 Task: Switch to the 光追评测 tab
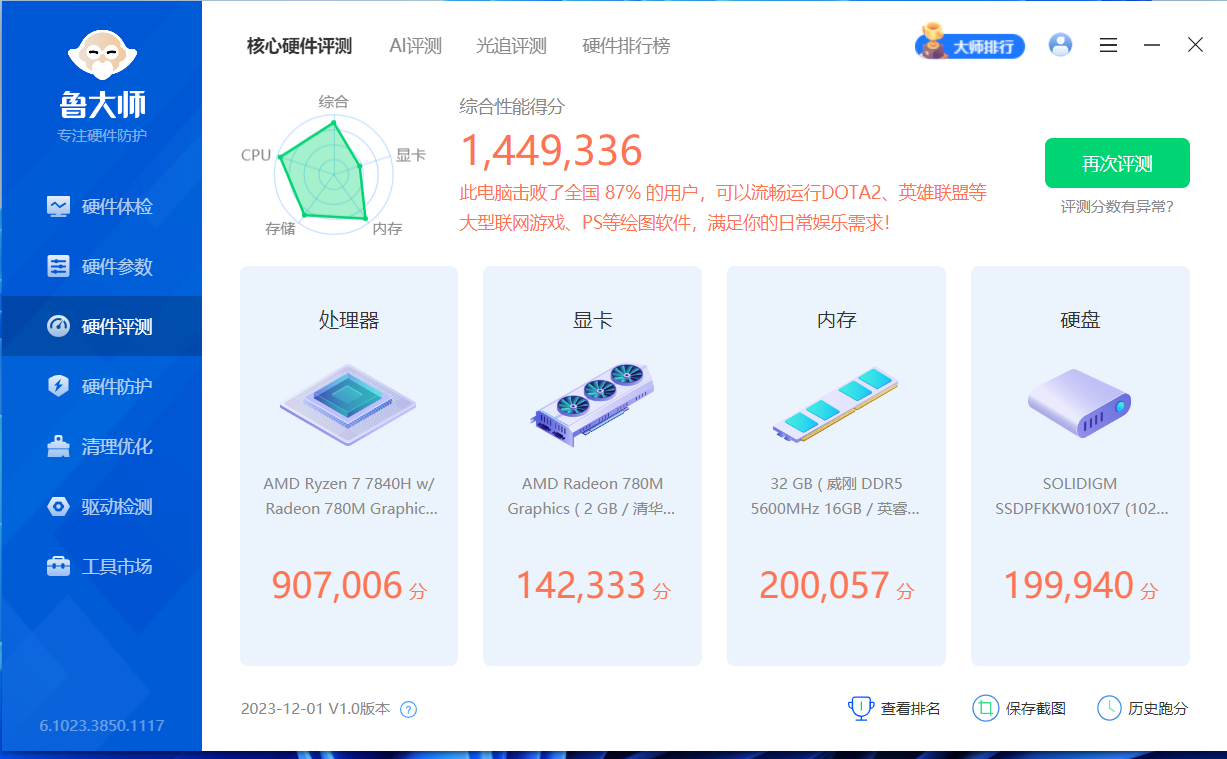[x=511, y=46]
